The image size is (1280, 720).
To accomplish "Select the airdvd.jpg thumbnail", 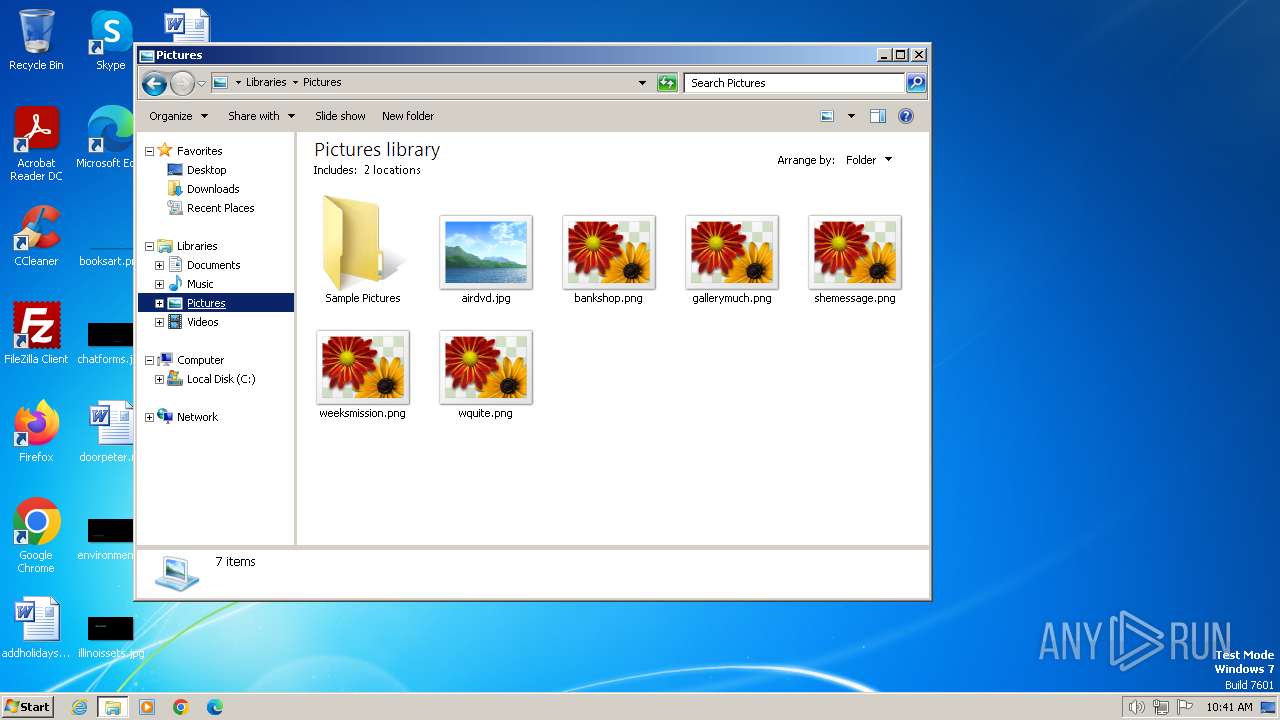I will [486, 252].
